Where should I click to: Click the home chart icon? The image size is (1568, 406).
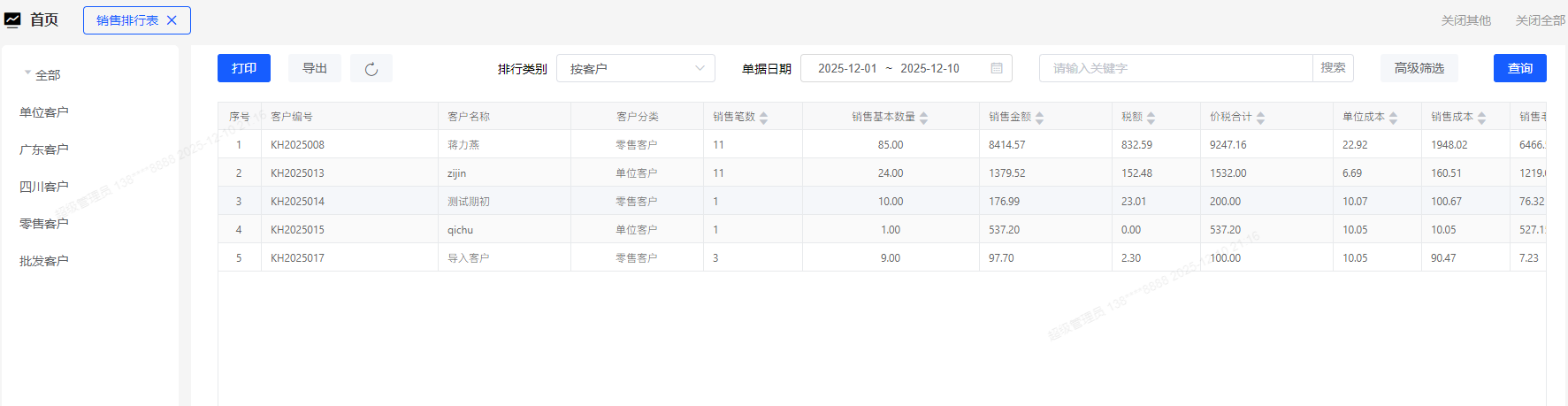[x=12, y=19]
